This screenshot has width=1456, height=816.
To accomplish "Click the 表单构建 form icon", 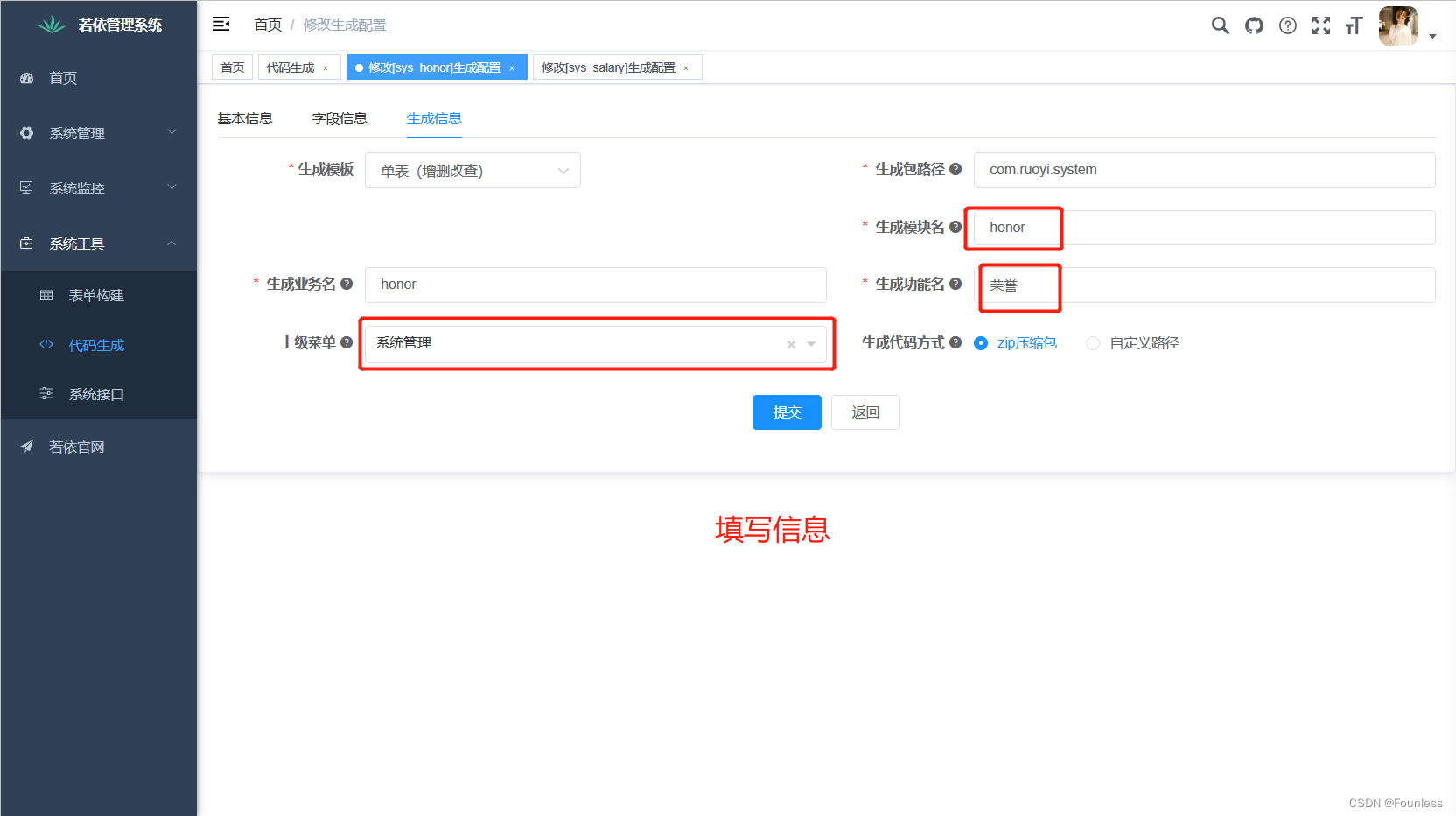I will click(x=46, y=295).
